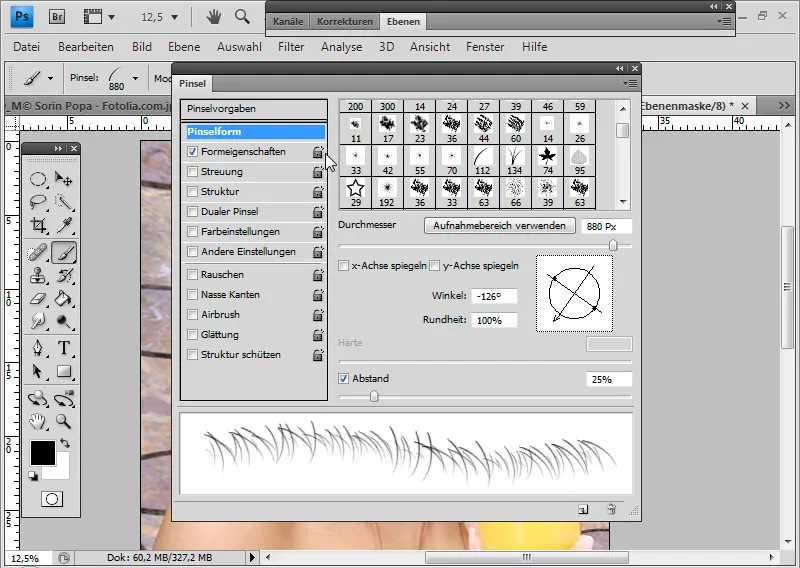Delete brush trash icon

[611, 509]
